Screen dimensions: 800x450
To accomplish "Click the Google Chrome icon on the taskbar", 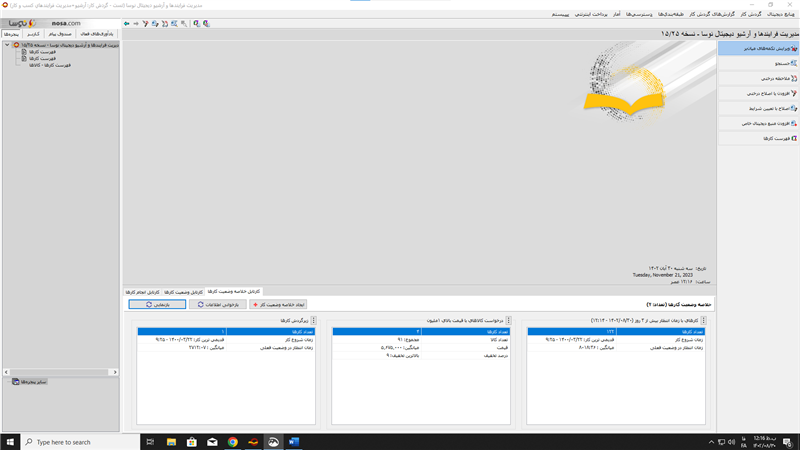I will [232, 442].
